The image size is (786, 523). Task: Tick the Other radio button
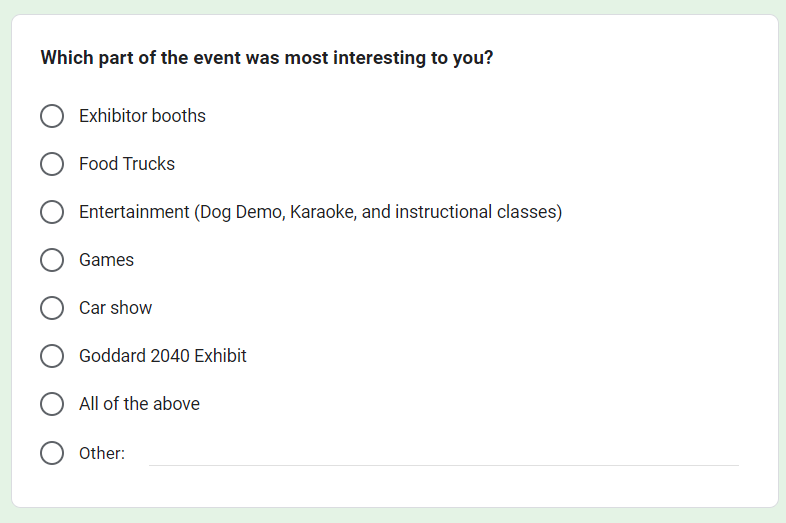(52, 453)
